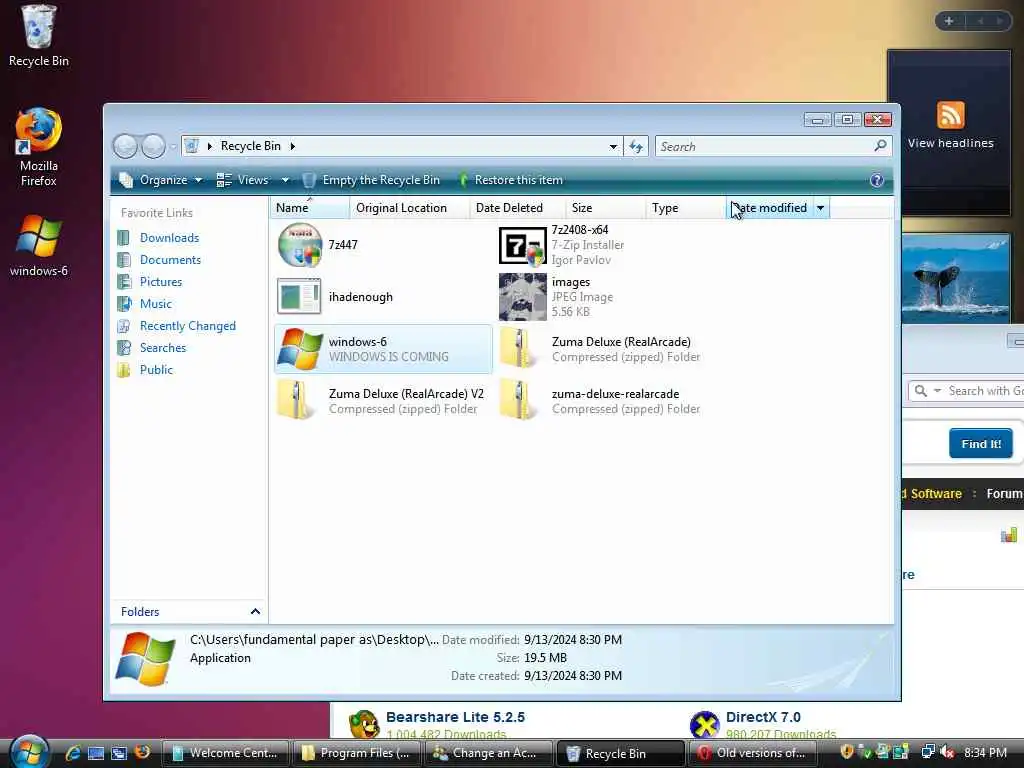
Task: Sort by Date Deleted column
Action: (517, 208)
